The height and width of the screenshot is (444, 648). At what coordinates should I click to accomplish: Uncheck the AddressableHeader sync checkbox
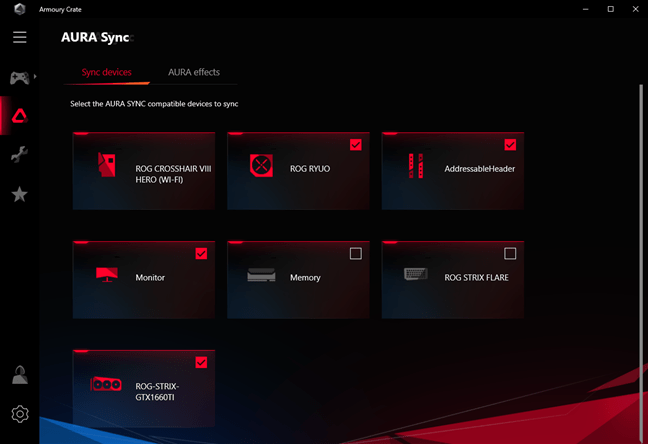(510, 145)
